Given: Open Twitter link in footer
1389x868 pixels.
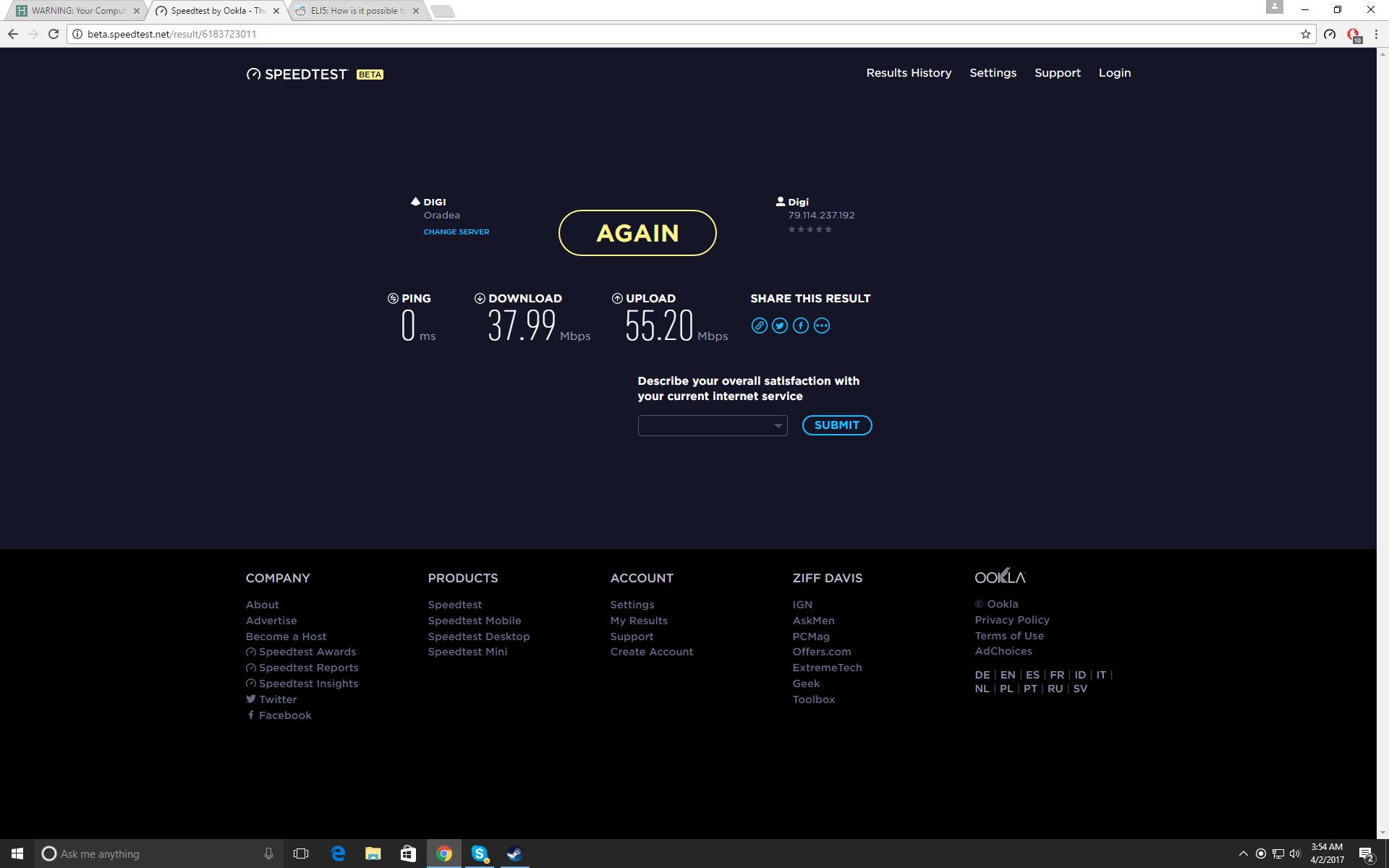Looking at the screenshot, I should click(271, 699).
